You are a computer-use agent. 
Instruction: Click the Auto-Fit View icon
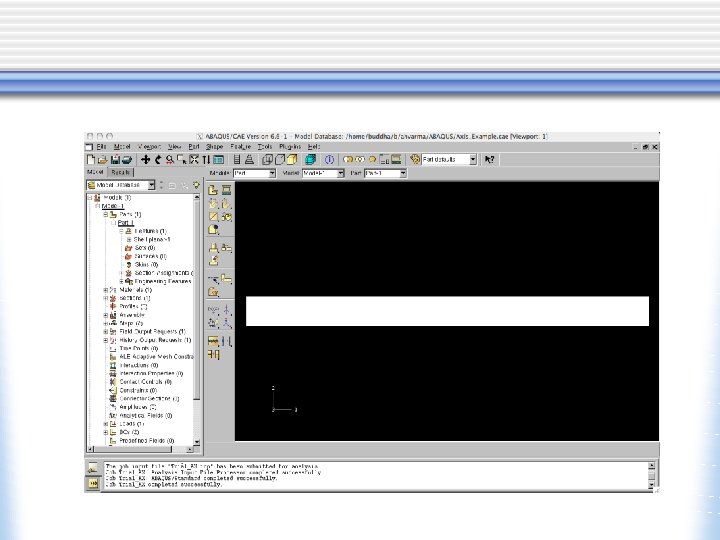(194, 159)
